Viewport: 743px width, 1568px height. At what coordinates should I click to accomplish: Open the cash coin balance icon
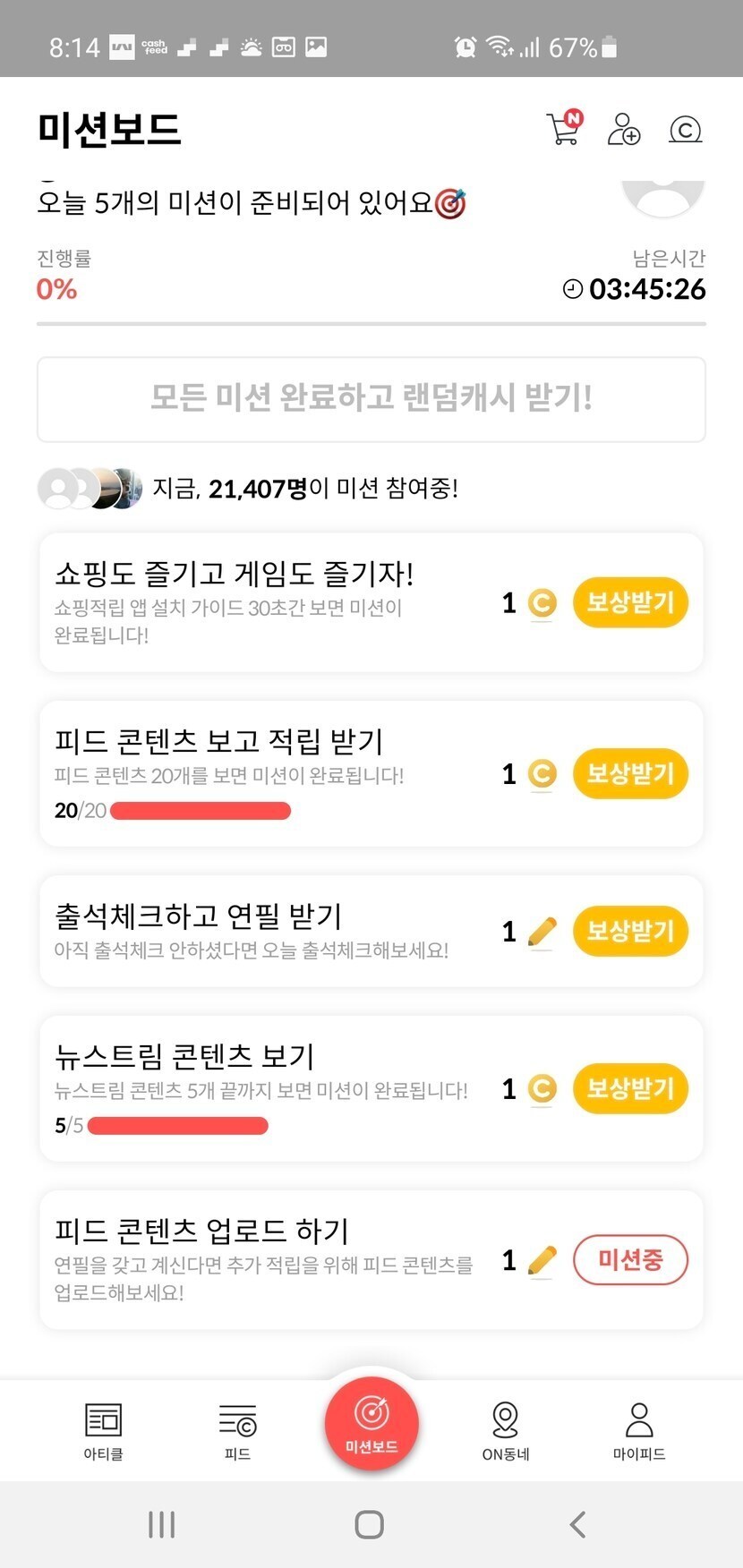coord(685,130)
